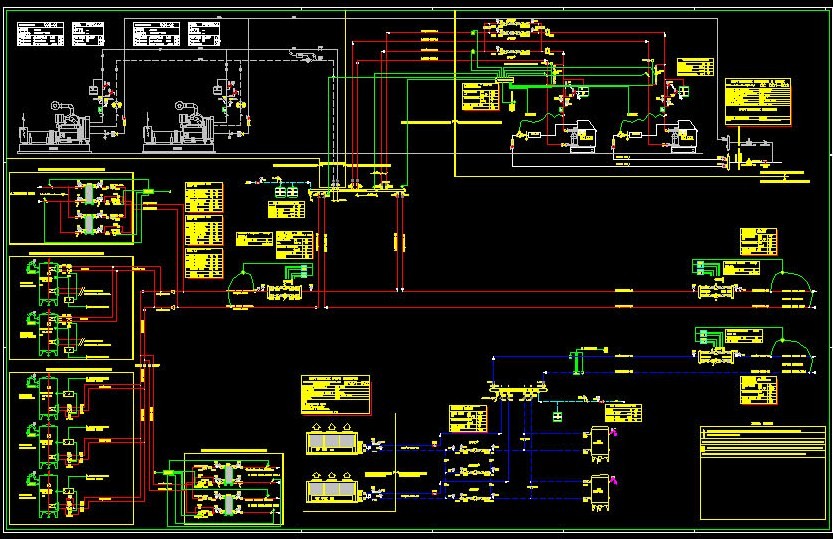Click the lower cooling tower unit symbol
833x539 pixels.
pyautogui.click(x=333, y=490)
